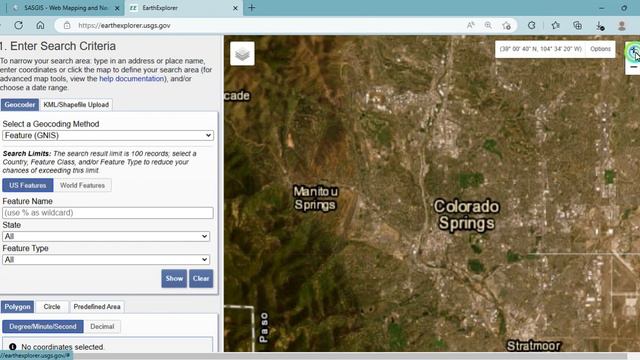This screenshot has width=640, height=360.
Task: Select the Circle tab
Action: pyautogui.click(x=52, y=307)
